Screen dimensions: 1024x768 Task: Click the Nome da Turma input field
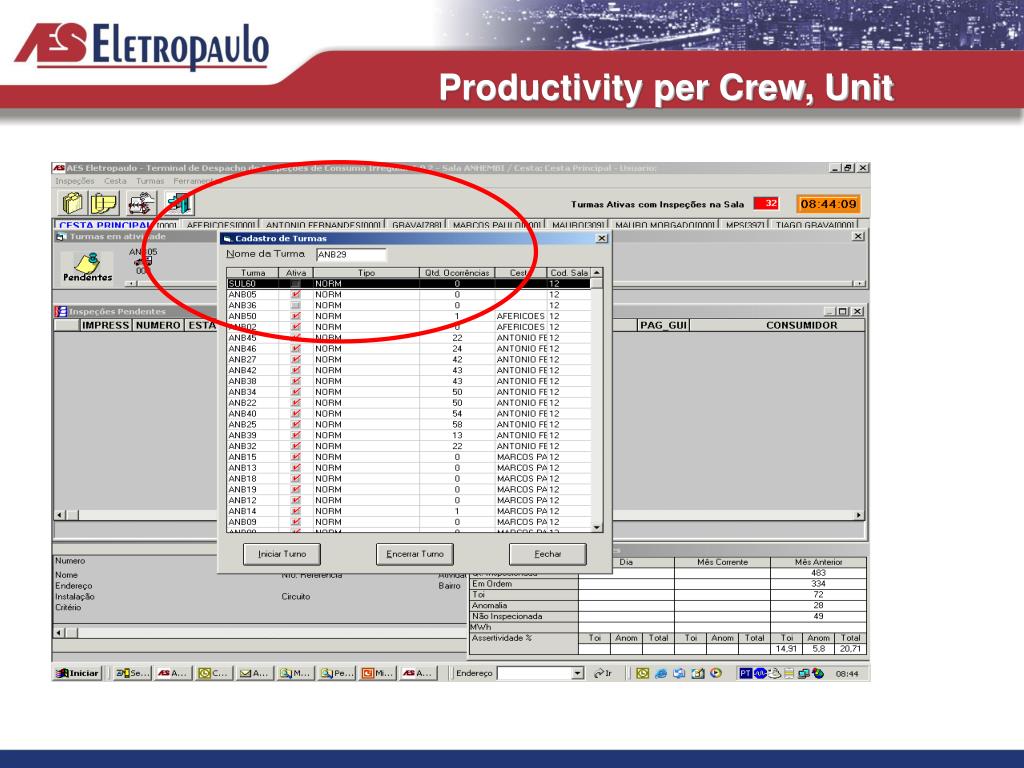tap(351, 255)
